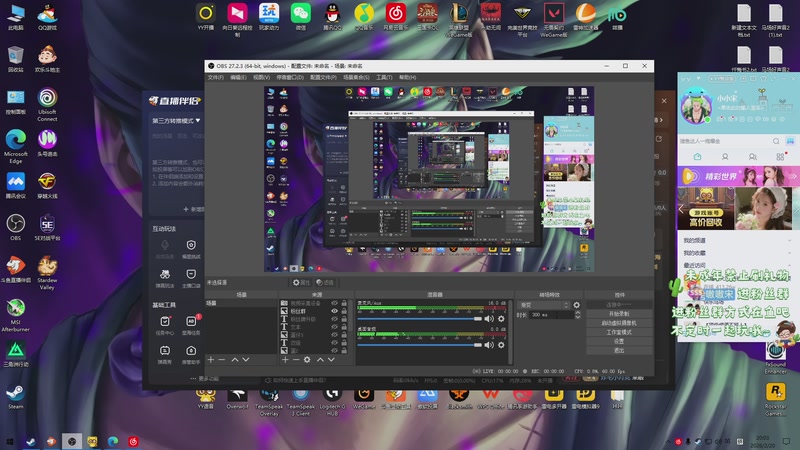The image size is (800, 450).
Task: Toggle lock on 文本 source
Action: point(344,327)
